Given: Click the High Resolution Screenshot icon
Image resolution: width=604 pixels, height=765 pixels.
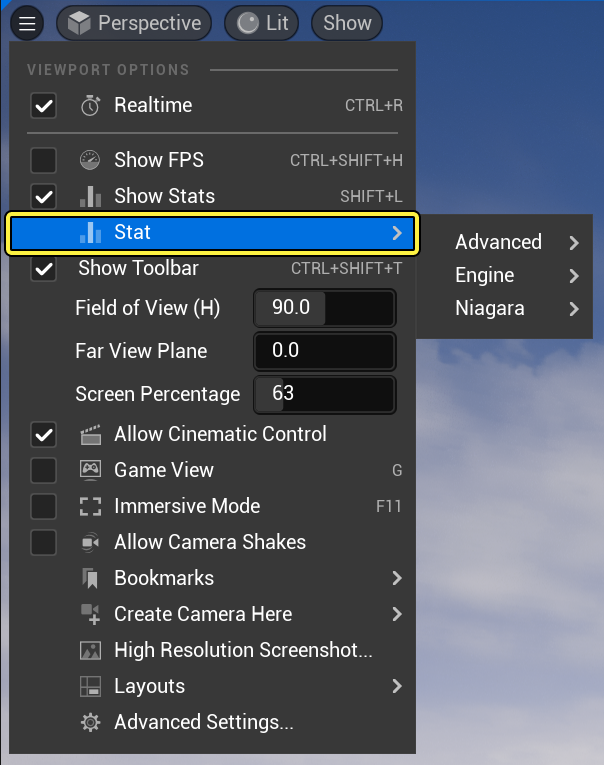Looking at the screenshot, I should click(91, 650).
